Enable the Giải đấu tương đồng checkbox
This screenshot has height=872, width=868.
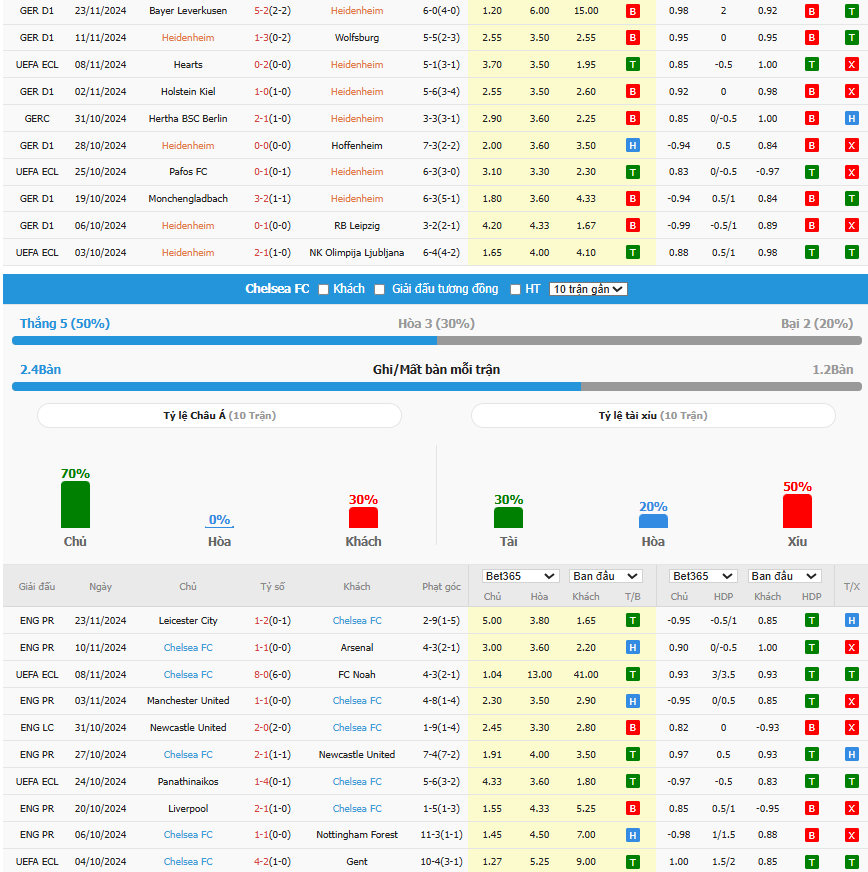(379, 289)
